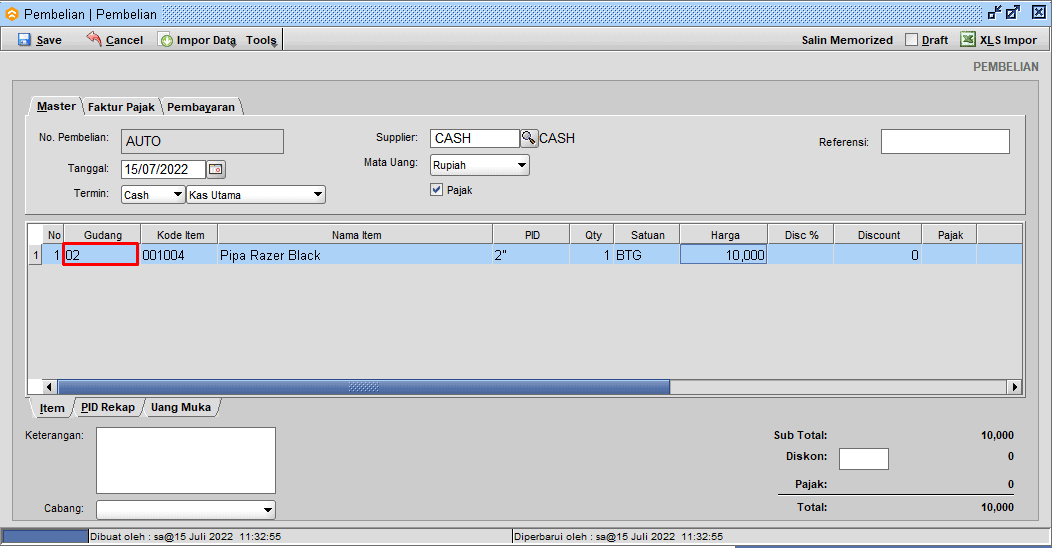1052x548 pixels.
Task: Enable the Draft checkbox
Action: (x=911, y=40)
